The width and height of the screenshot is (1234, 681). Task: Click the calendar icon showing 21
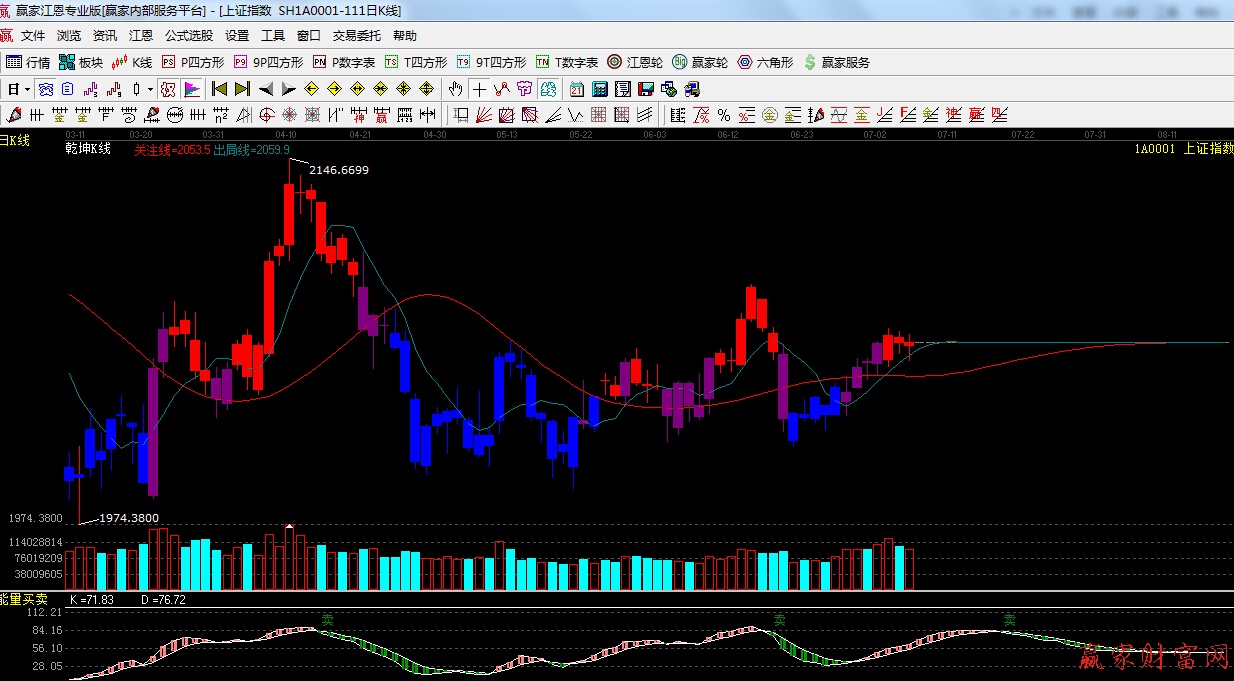[577, 89]
